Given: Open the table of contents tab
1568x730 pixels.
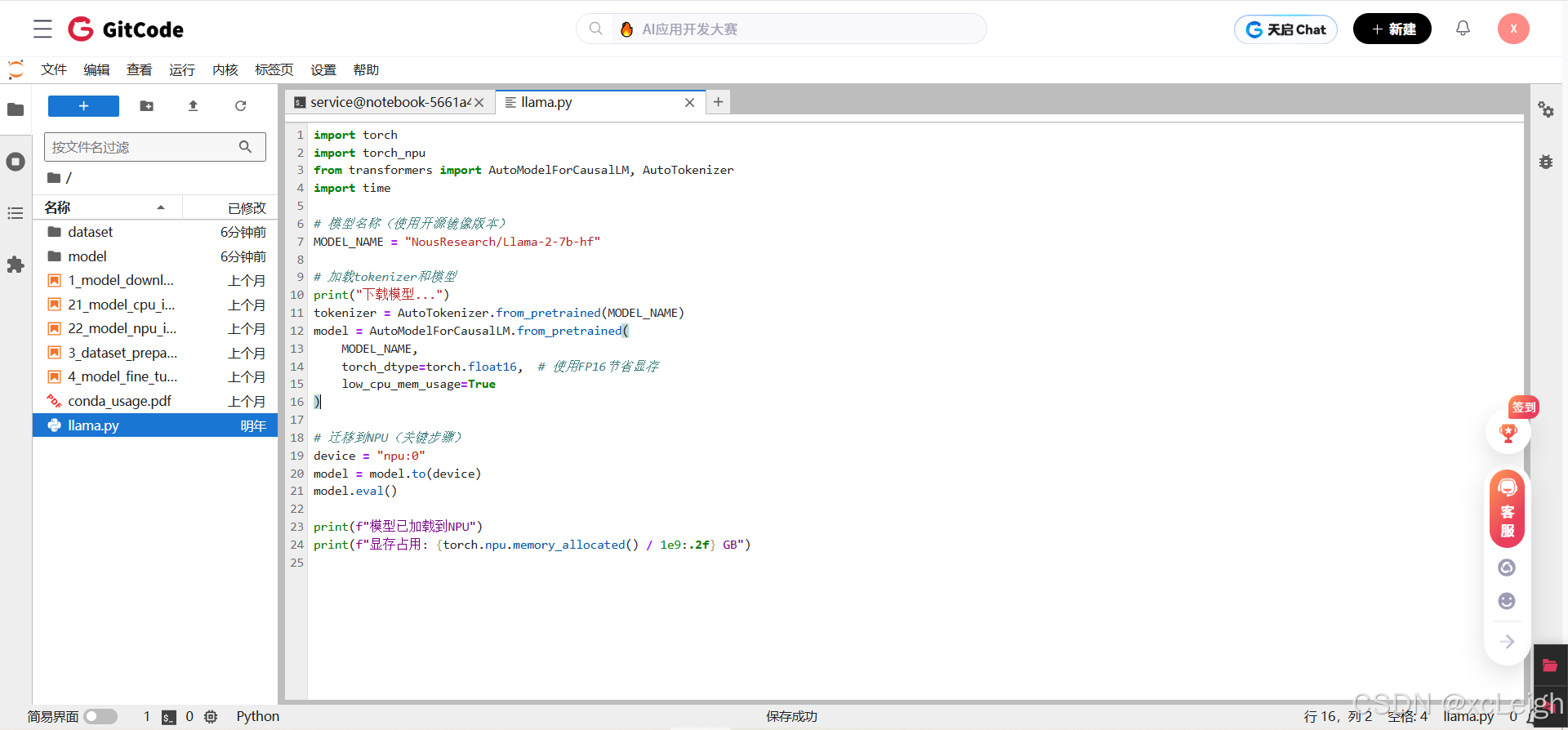Looking at the screenshot, I should coord(16,213).
